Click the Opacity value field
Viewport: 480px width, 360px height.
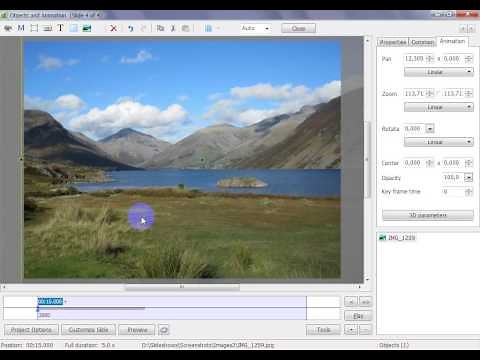point(453,177)
